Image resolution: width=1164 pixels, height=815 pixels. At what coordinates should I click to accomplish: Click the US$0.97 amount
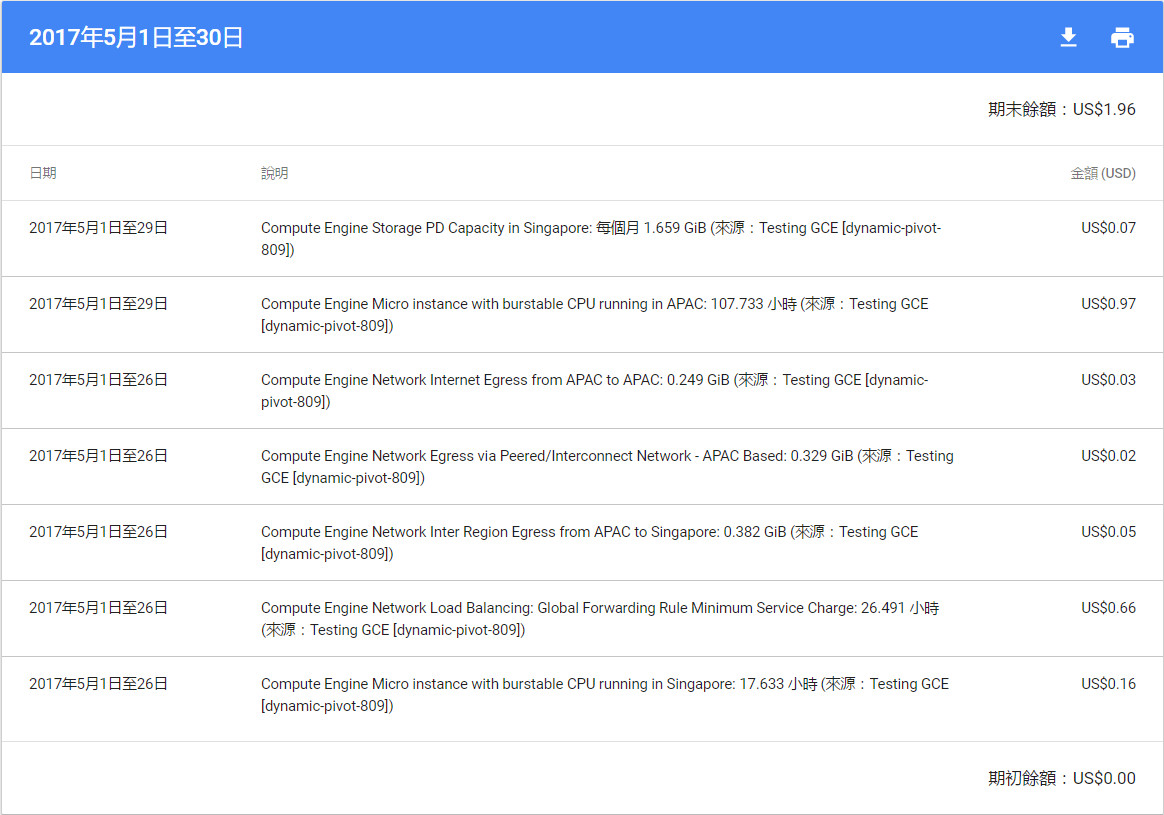tap(1108, 304)
